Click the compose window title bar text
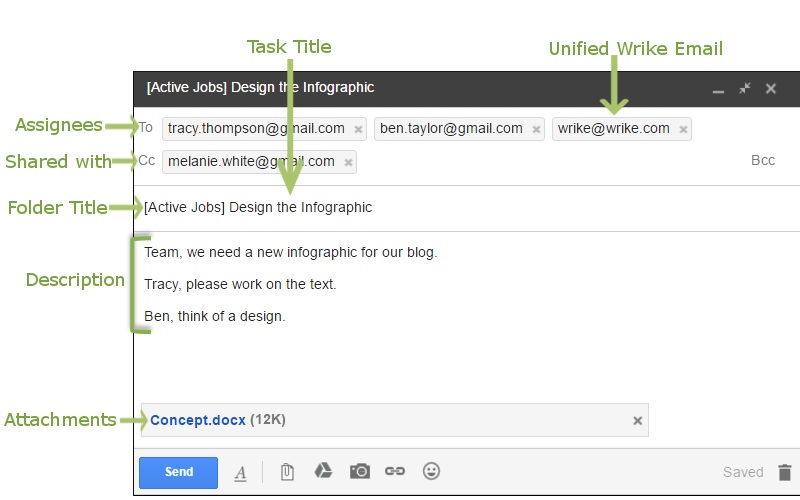 pyautogui.click(x=260, y=88)
